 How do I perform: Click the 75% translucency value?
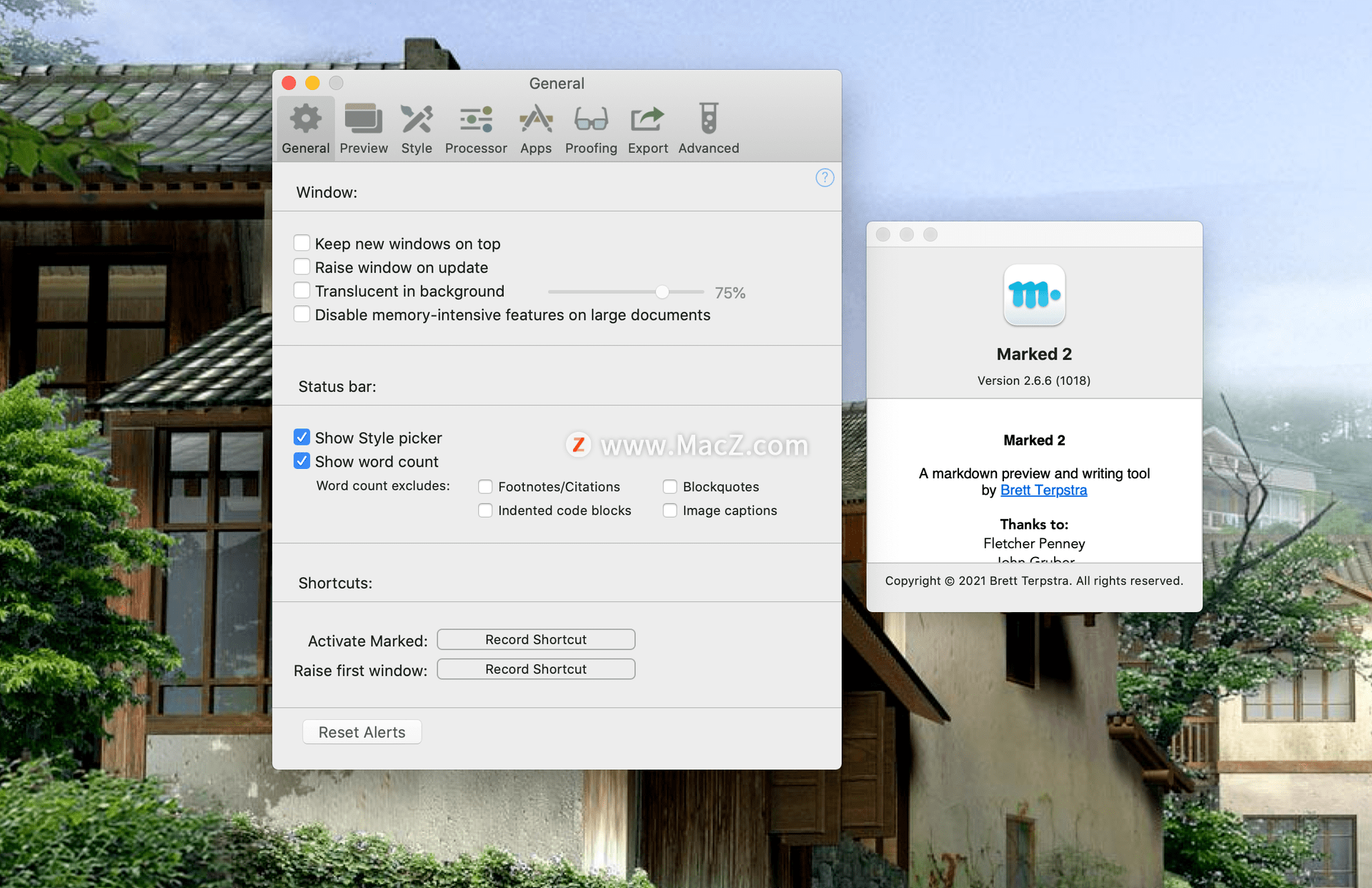730,293
